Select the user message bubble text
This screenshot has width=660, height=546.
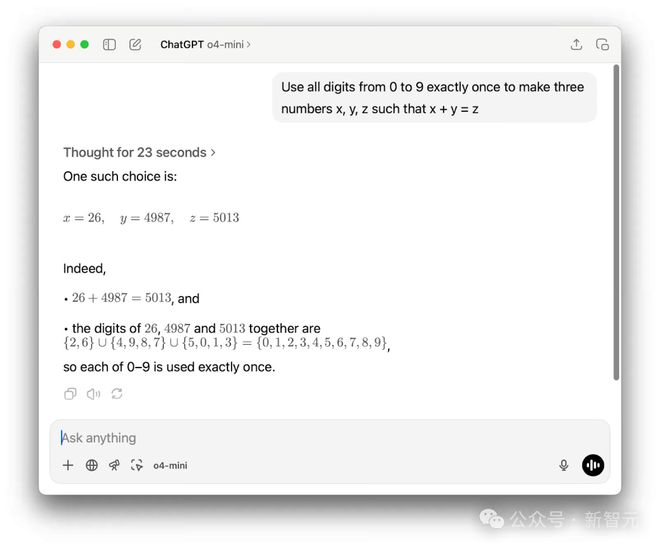(x=434, y=98)
